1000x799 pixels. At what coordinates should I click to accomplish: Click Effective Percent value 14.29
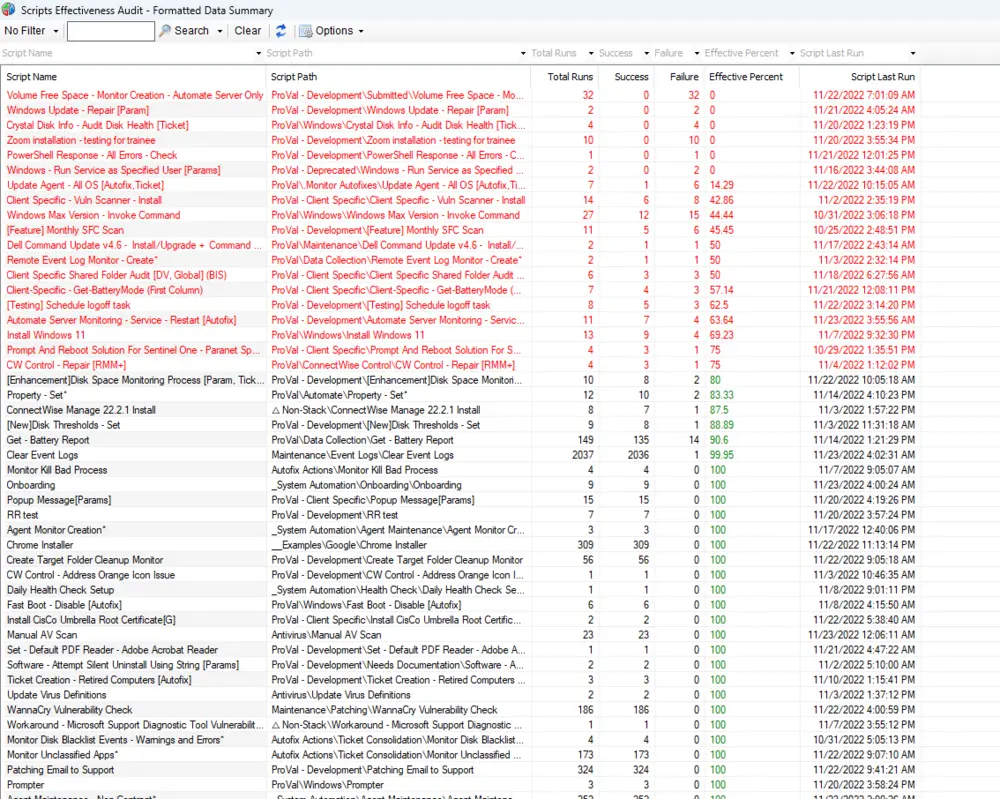[x=721, y=185]
